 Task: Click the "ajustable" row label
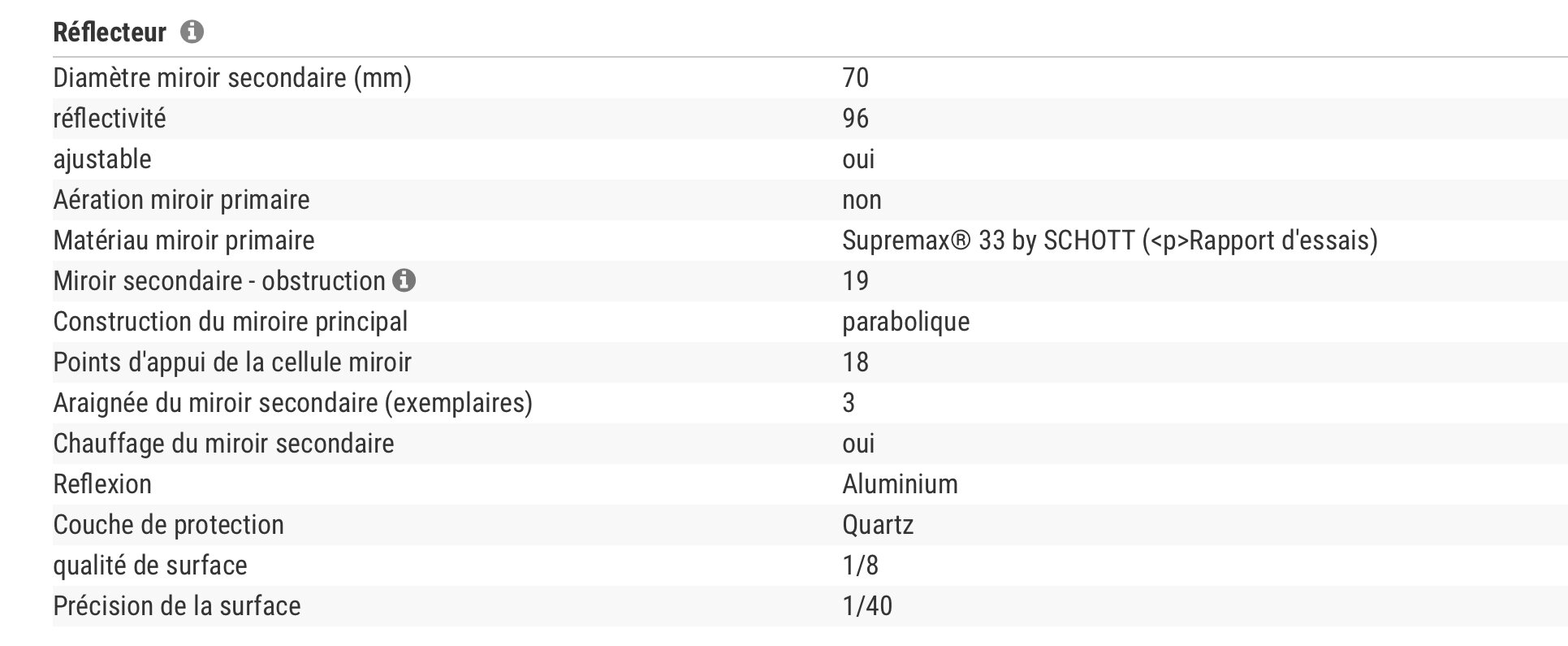(102, 159)
